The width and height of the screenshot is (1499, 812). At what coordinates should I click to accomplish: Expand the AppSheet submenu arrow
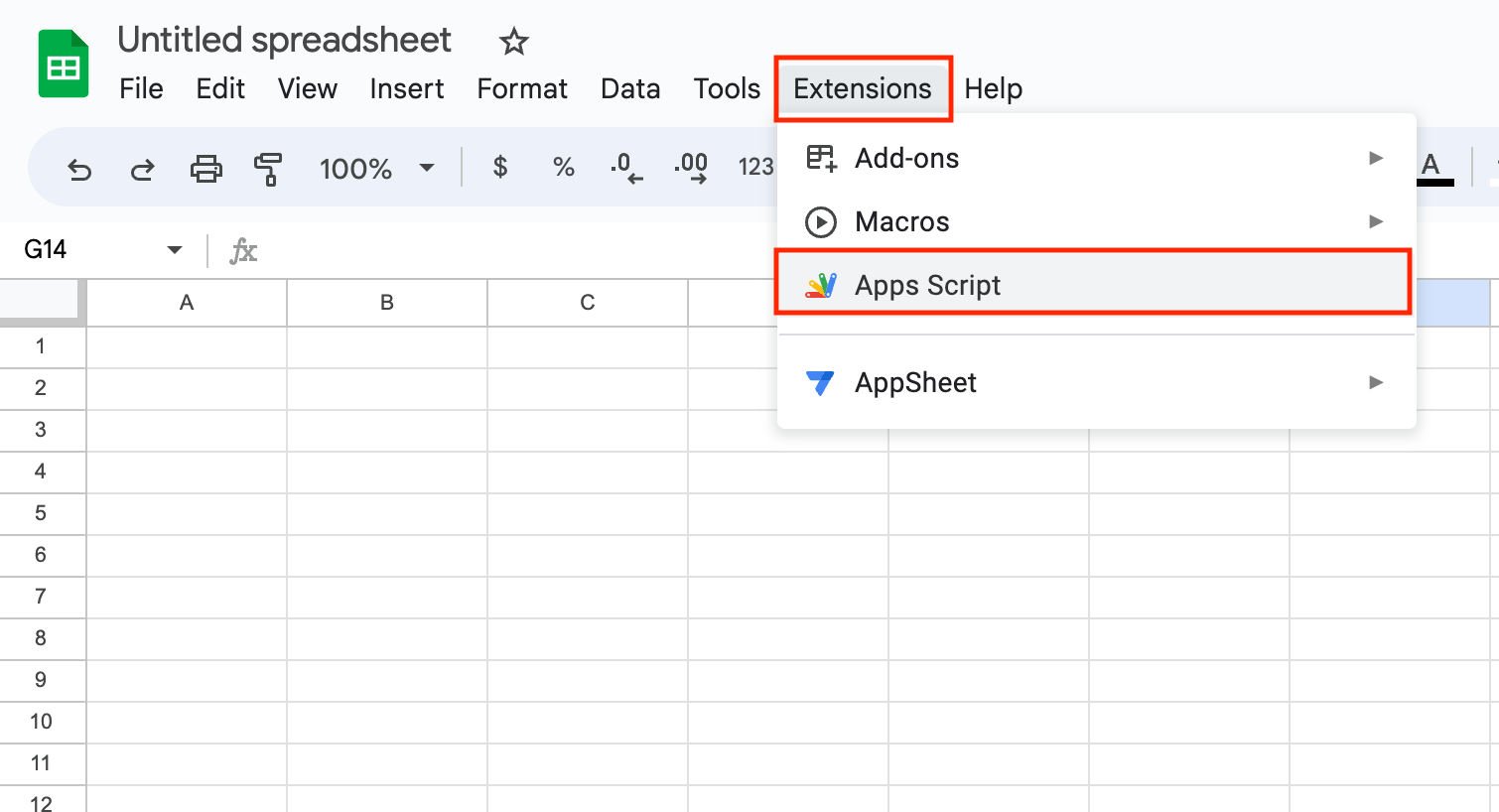(1376, 382)
